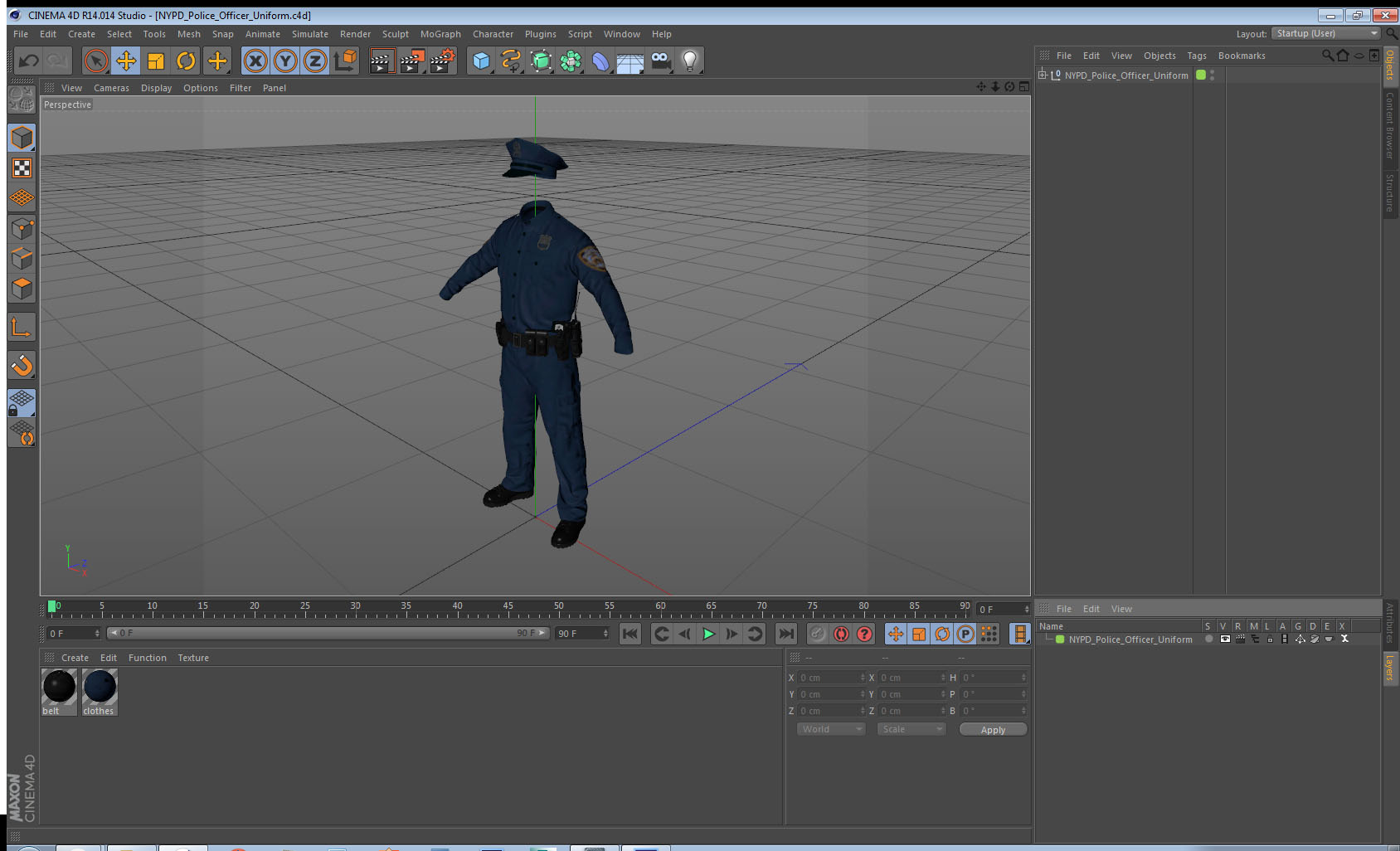The width and height of the screenshot is (1400, 851).
Task: Add a light object
Action: point(690,61)
